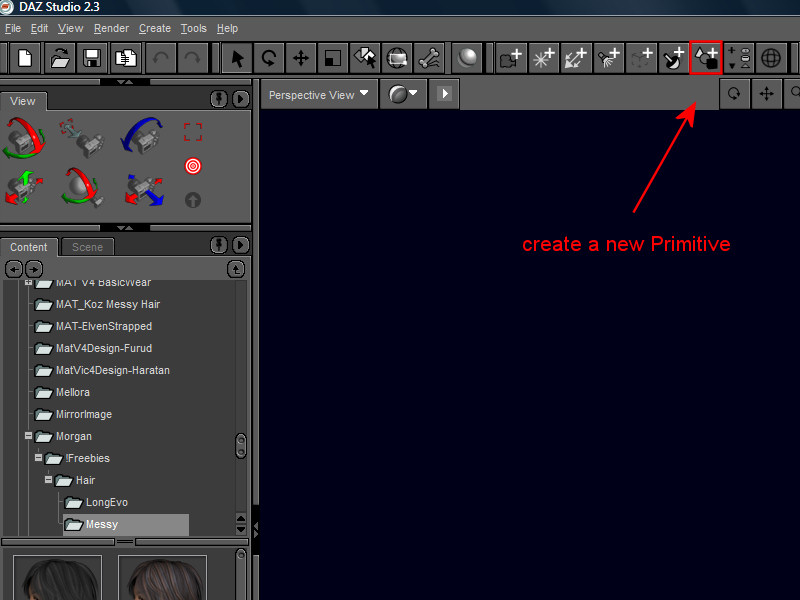Create a new null object
800x600 pixels.
coord(641,58)
